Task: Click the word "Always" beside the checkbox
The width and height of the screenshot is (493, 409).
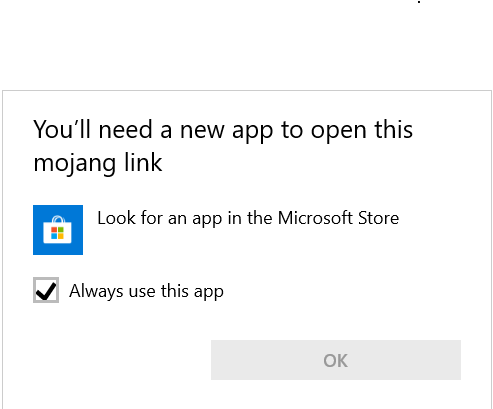Action: click(96, 291)
